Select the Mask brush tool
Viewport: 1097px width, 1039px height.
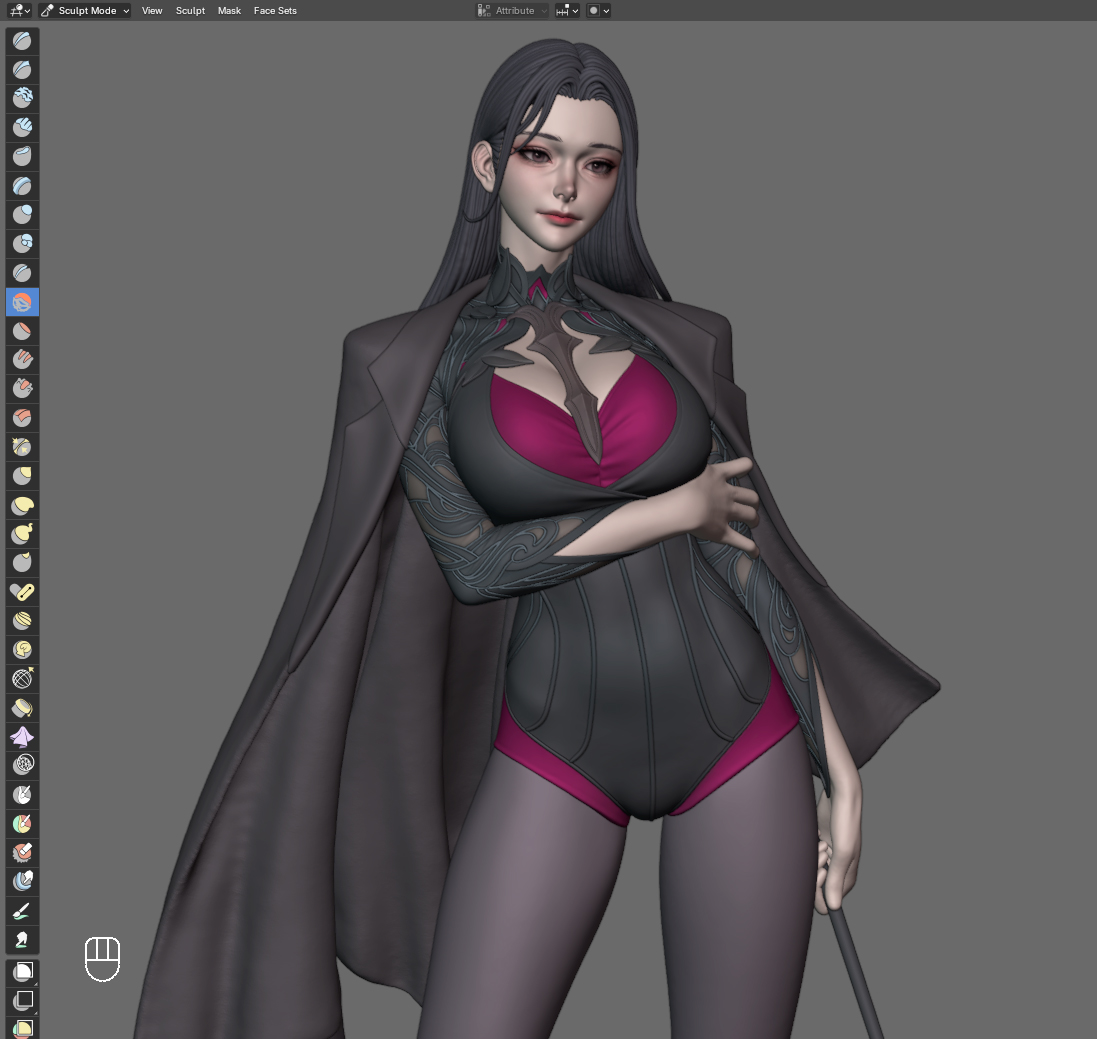[x=22, y=794]
